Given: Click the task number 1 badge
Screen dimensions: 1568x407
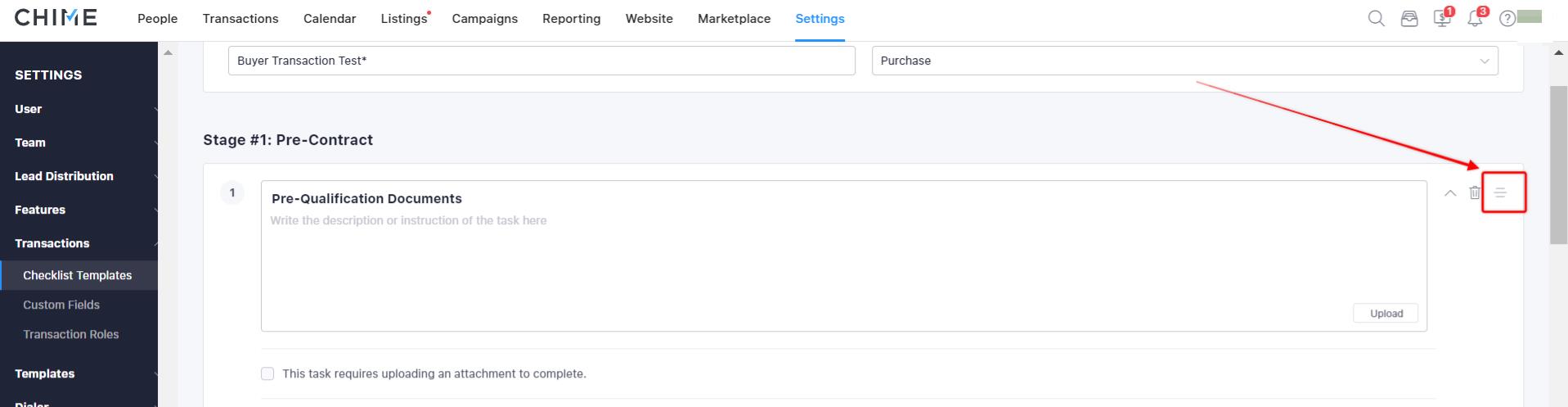Looking at the screenshot, I should point(232,193).
